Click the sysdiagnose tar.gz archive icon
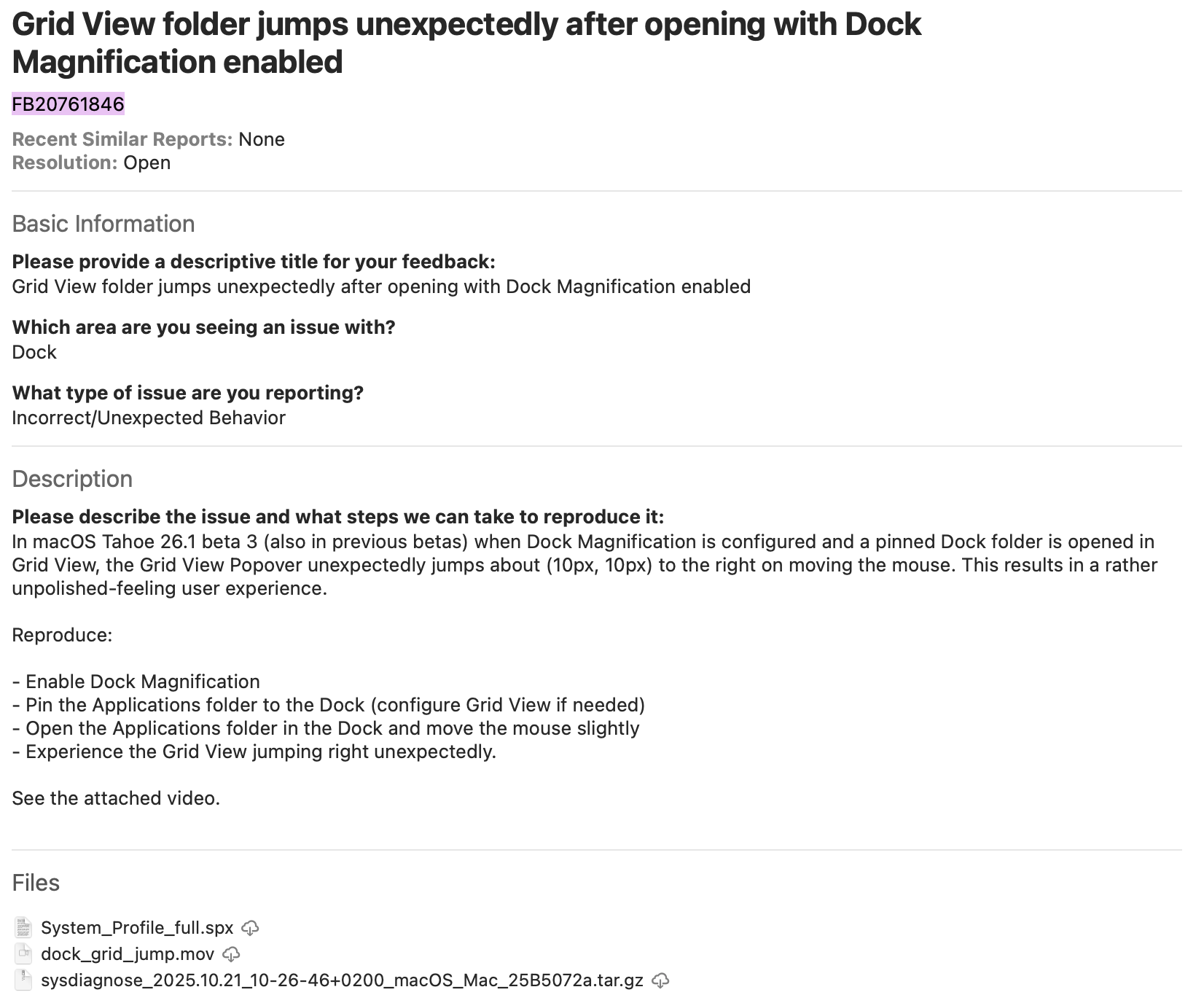The width and height of the screenshot is (1204, 1003). click(x=23, y=980)
